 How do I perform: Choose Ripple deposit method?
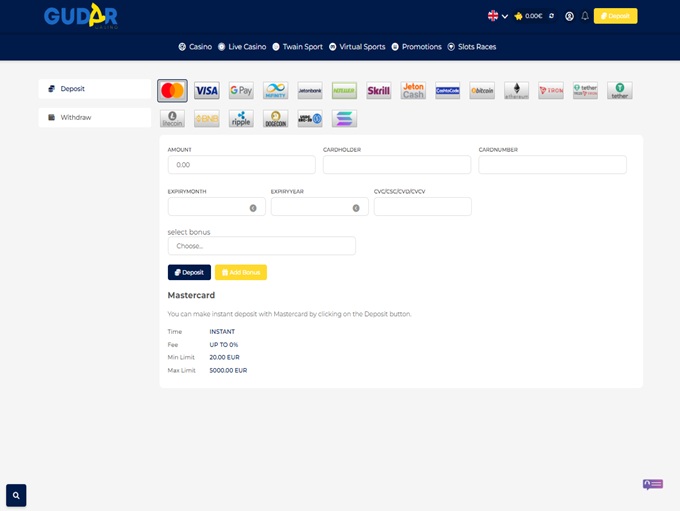(x=241, y=119)
